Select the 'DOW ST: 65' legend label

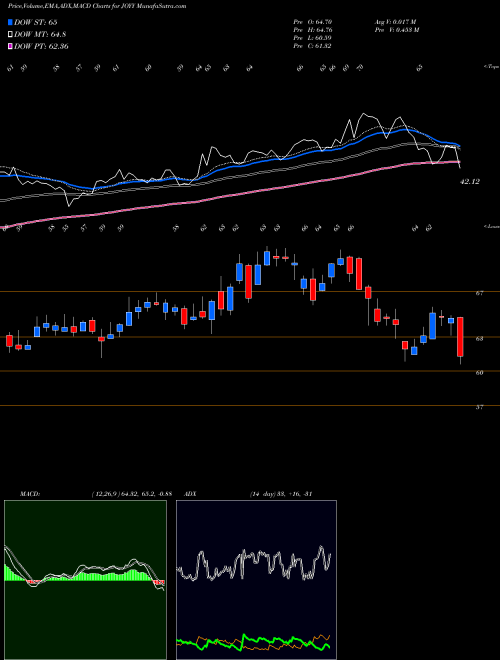pos(36,22)
